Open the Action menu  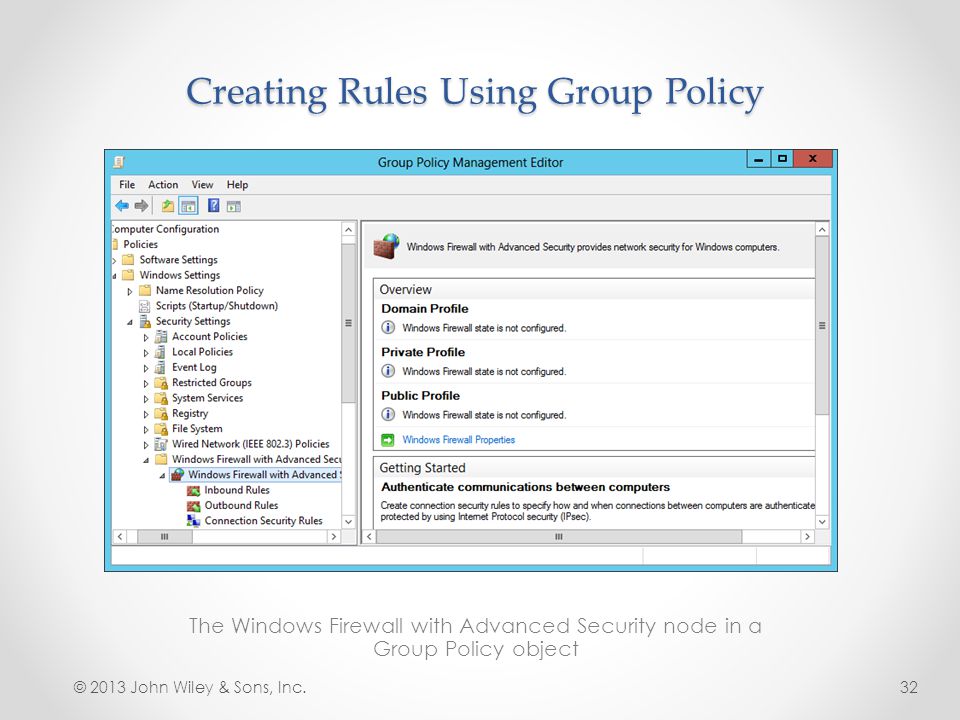click(163, 184)
